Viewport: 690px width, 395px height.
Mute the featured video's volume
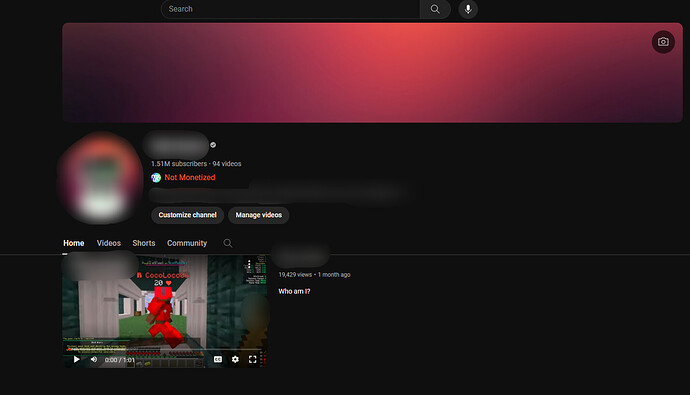(94, 359)
